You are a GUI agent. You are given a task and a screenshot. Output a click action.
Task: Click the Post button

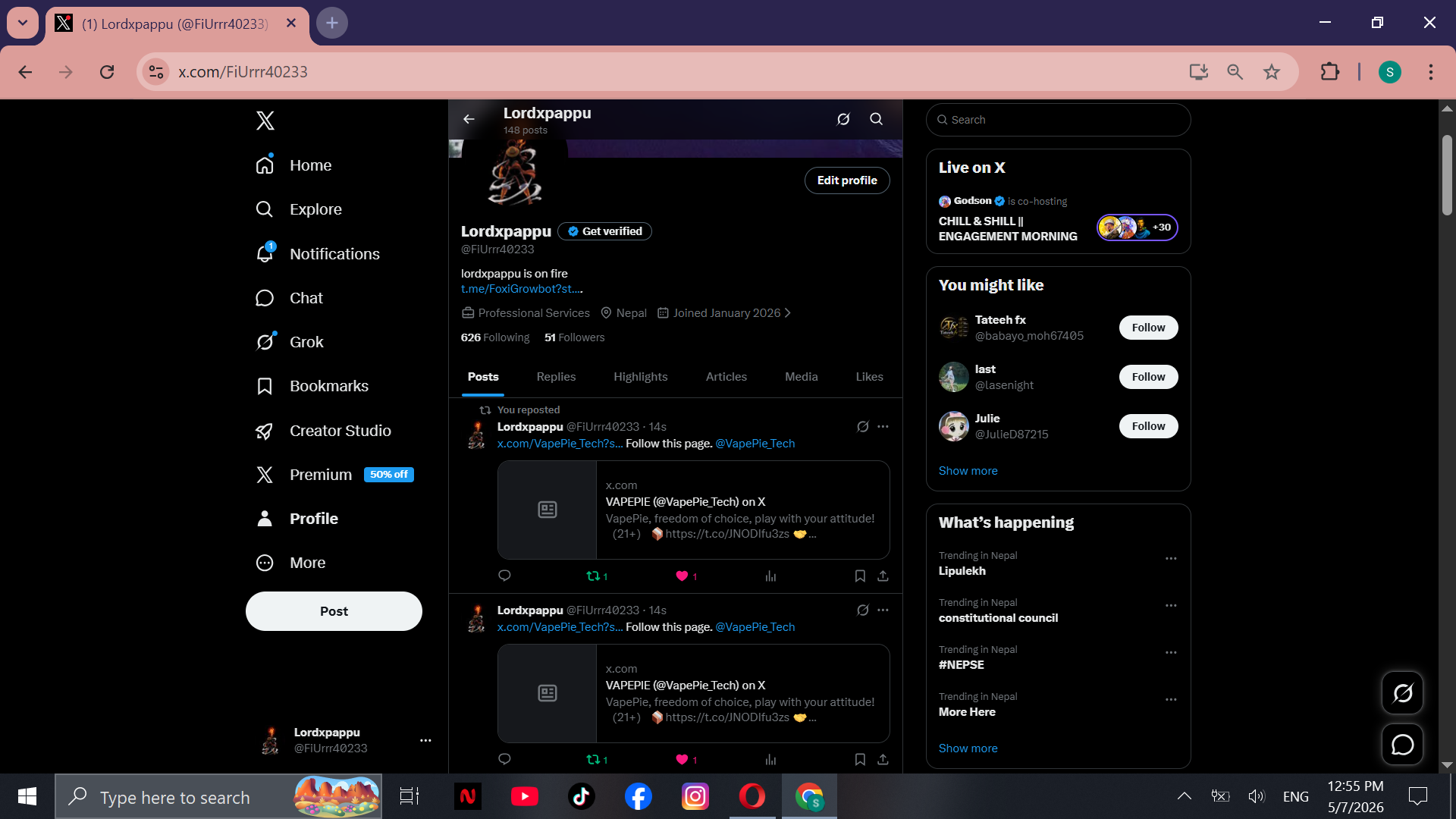coord(334,611)
